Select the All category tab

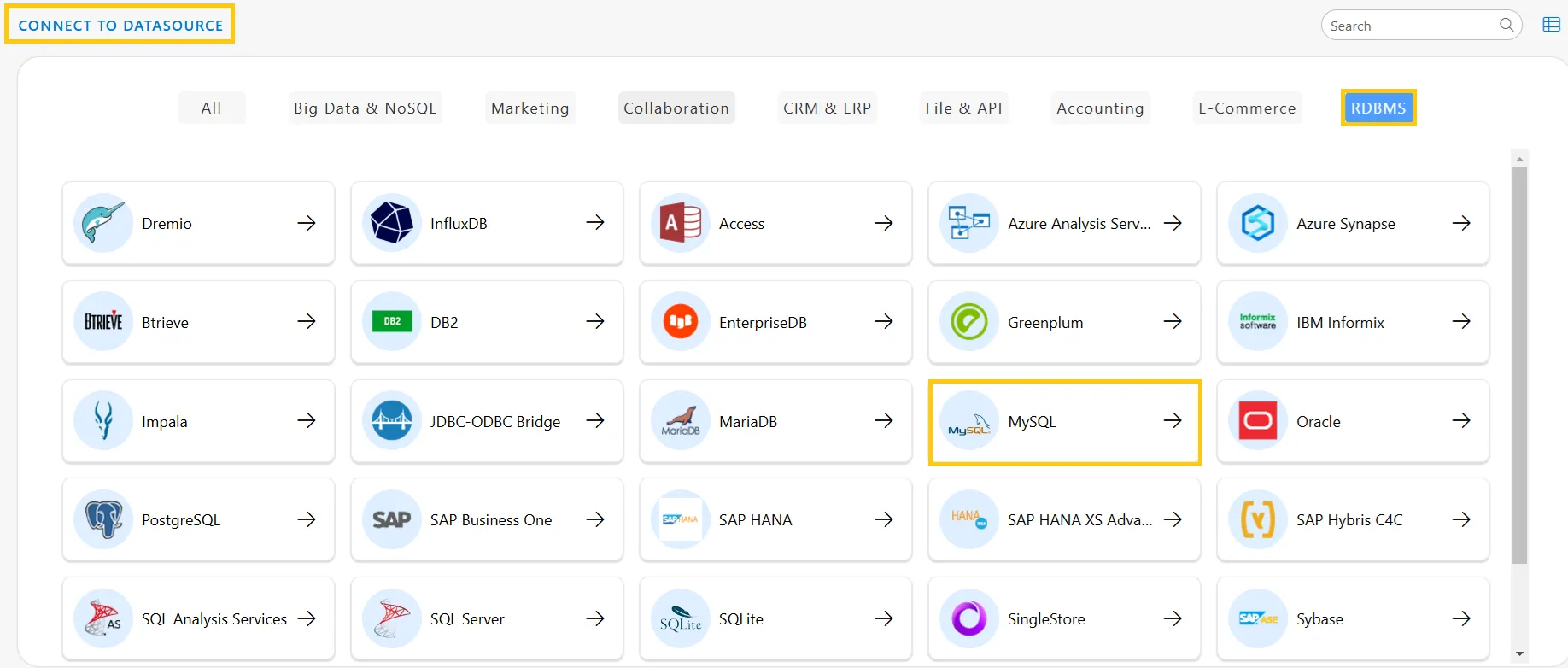click(211, 108)
